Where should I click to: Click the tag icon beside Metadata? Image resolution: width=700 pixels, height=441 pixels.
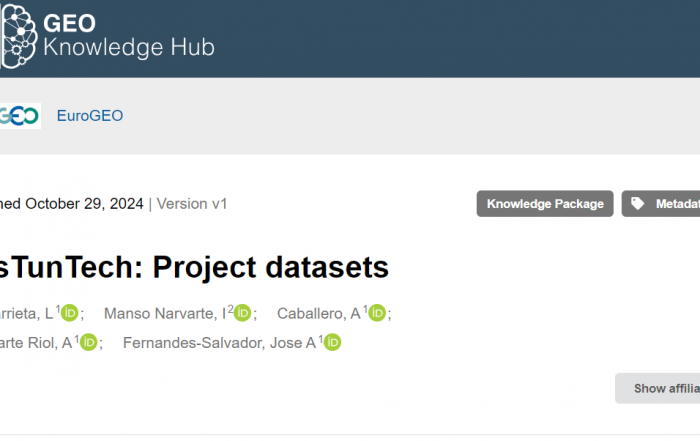pyautogui.click(x=638, y=204)
